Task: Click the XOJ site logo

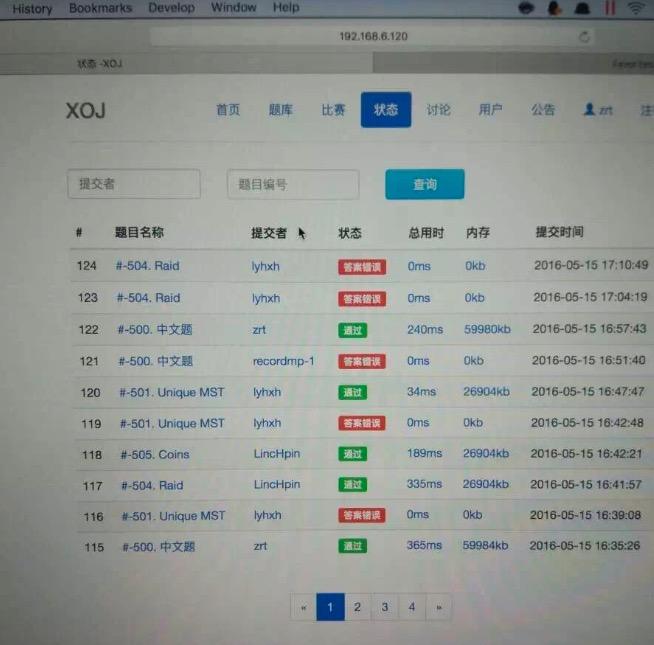Action: [86, 111]
